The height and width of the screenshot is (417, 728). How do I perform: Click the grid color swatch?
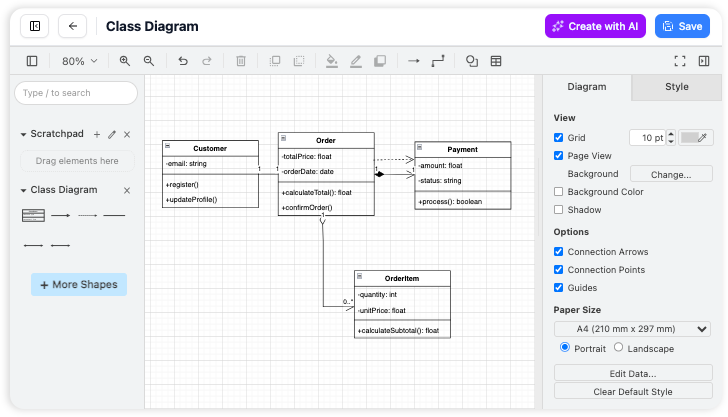click(696, 137)
